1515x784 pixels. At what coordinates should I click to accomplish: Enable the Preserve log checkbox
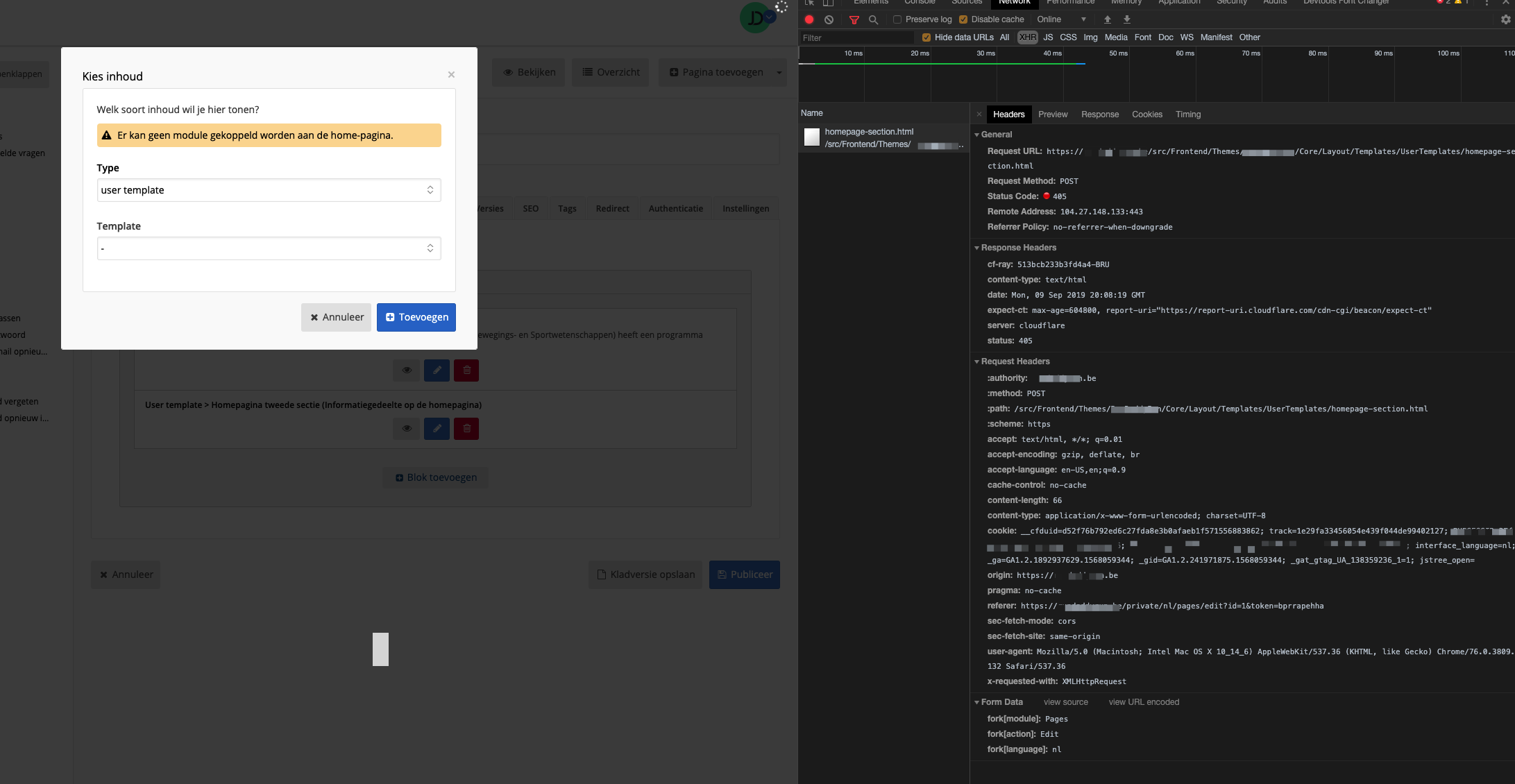pyautogui.click(x=897, y=19)
